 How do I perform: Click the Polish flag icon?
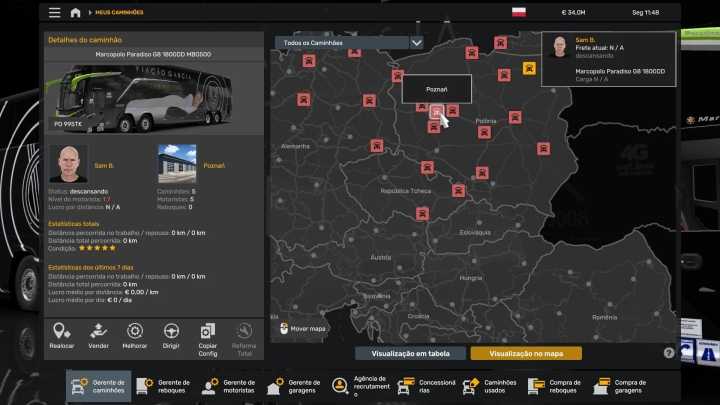pos(519,12)
